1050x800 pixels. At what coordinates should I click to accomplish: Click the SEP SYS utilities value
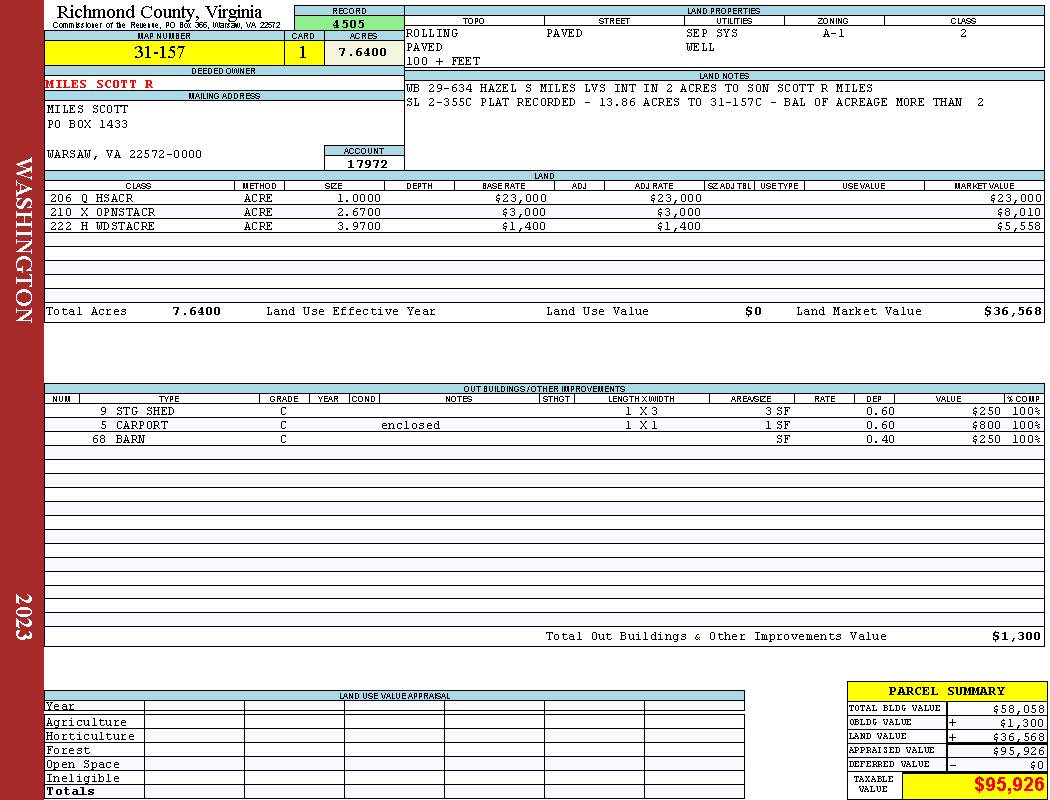click(x=712, y=33)
